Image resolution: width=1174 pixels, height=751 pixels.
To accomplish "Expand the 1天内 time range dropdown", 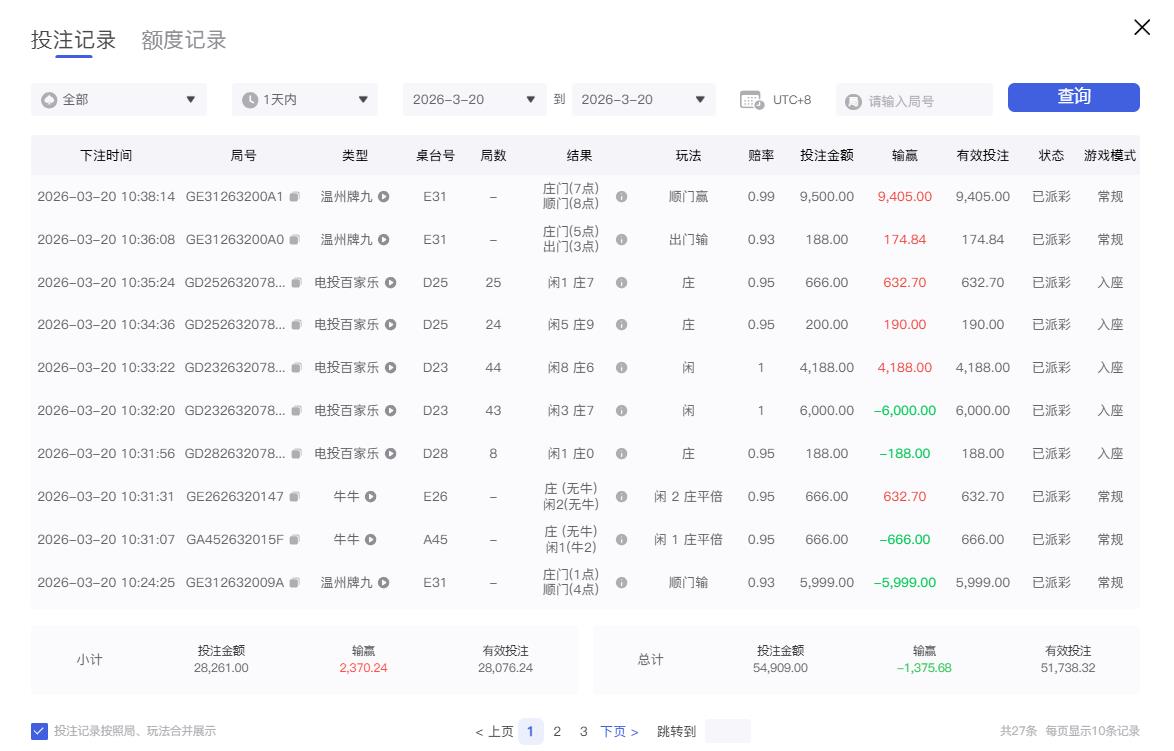I will pos(305,100).
